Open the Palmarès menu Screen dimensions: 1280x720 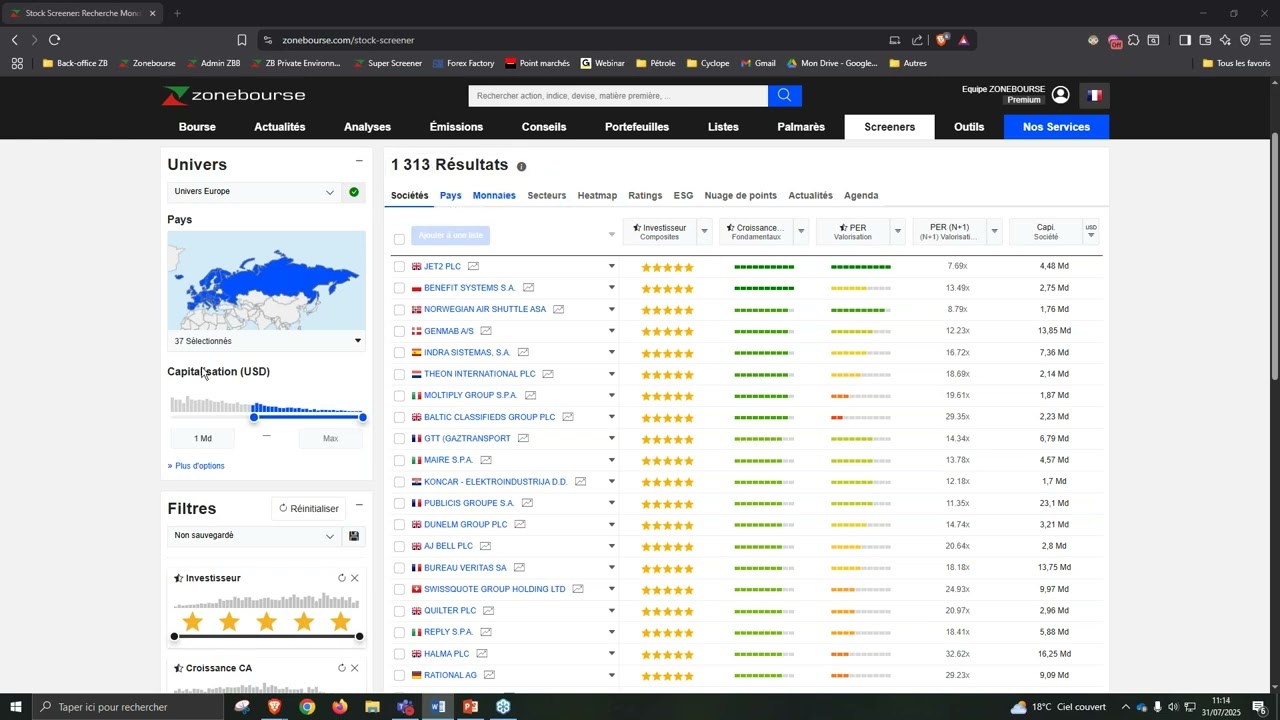point(801,127)
